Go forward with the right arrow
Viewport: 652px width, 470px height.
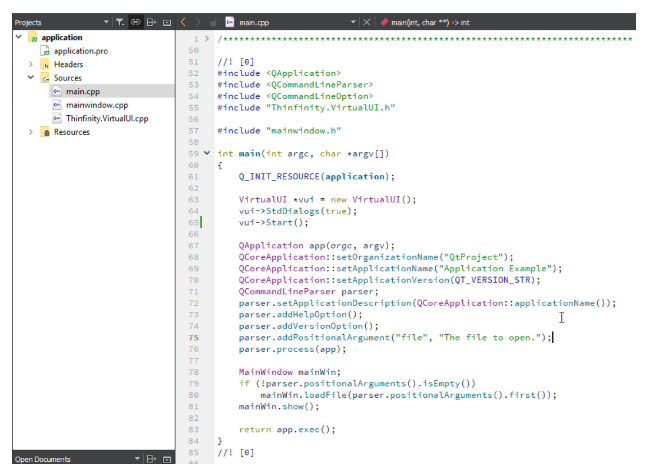[x=198, y=22]
